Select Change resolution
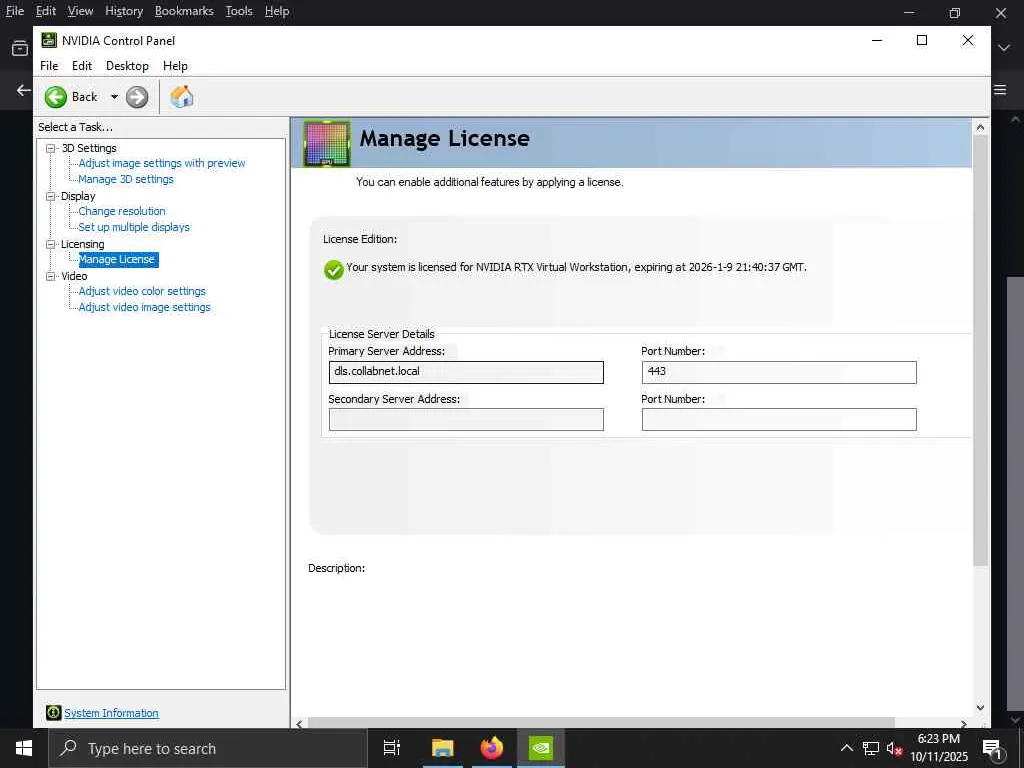1024x768 pixels. coord(122,211)
